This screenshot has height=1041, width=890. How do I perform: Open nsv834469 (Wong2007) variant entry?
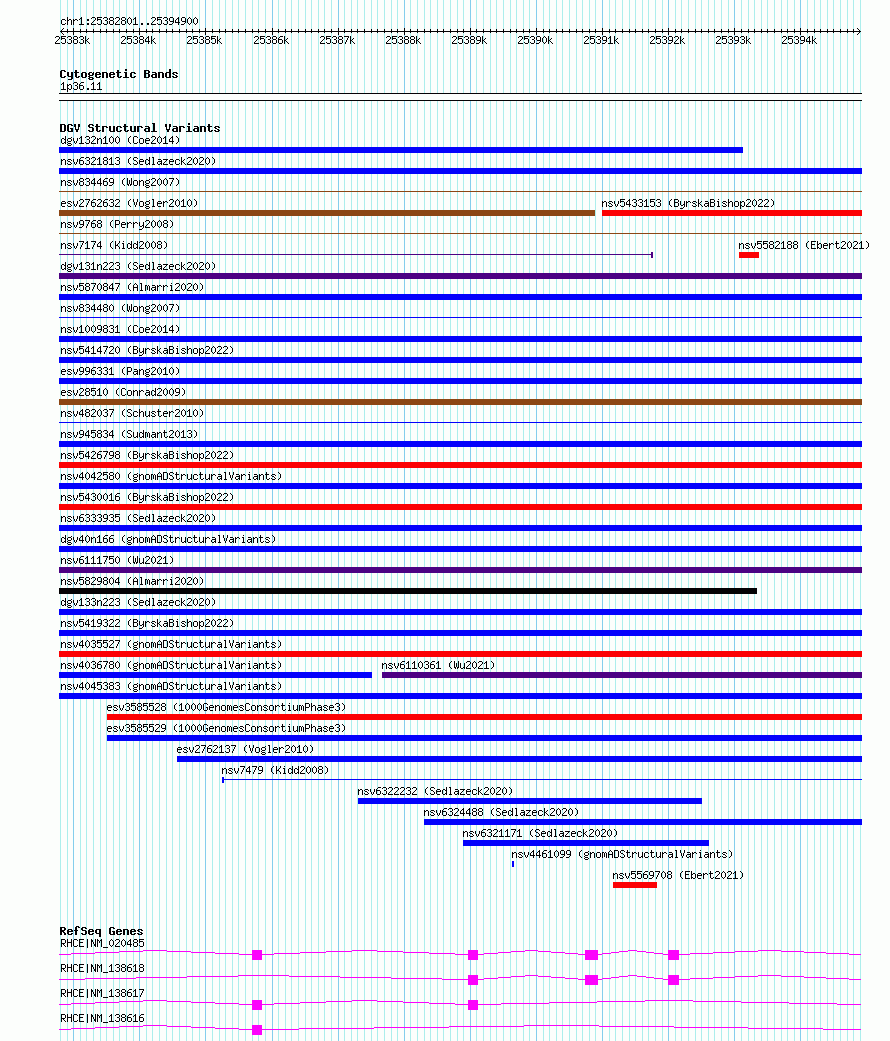pyautogui.click(x=119, y=182)
